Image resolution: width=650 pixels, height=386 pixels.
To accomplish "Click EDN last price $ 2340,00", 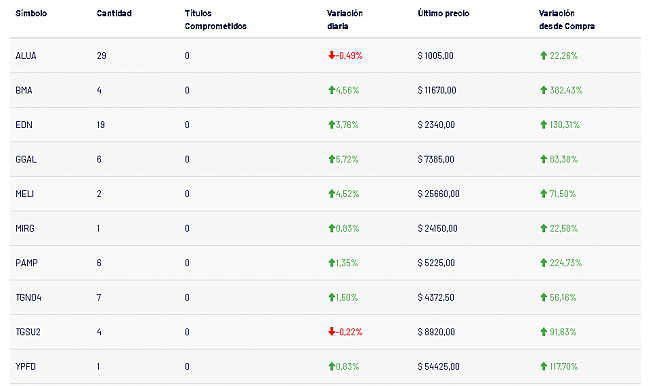I will click(436, 124).
